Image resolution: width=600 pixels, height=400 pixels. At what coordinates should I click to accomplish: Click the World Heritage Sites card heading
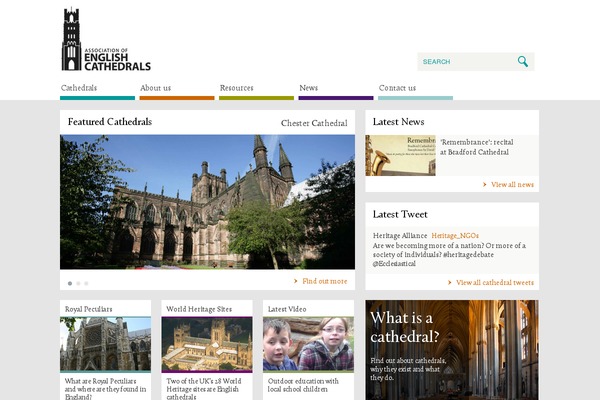pos(199,309)
